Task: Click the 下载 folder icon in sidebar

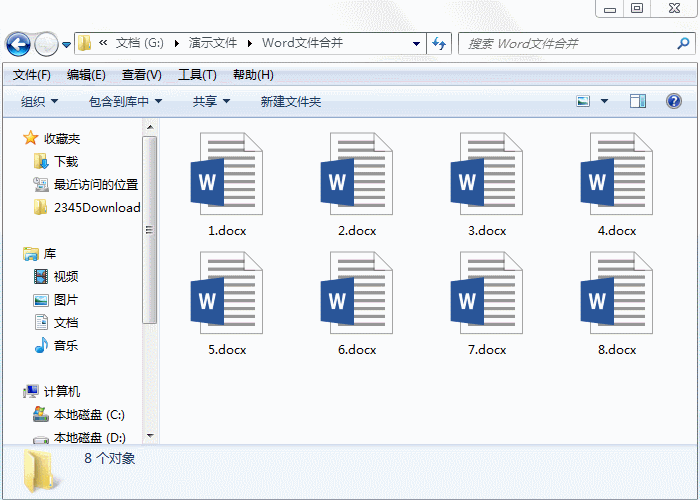Action: point(41,161)
